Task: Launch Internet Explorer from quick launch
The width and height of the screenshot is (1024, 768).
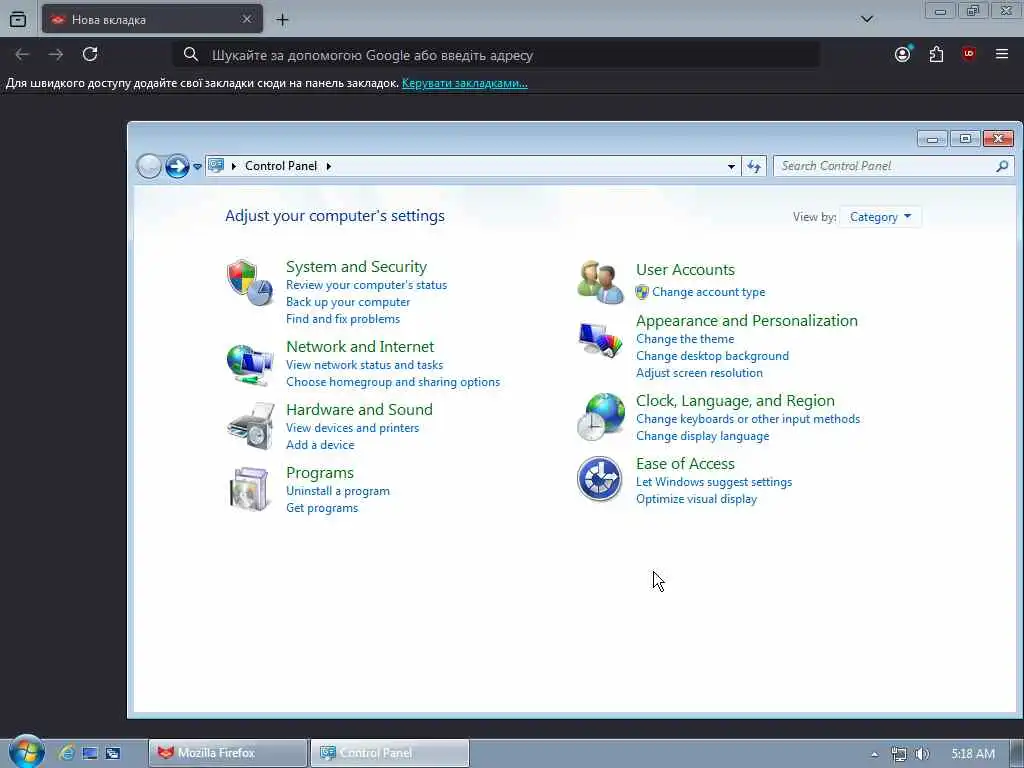Action: [66, 753]
